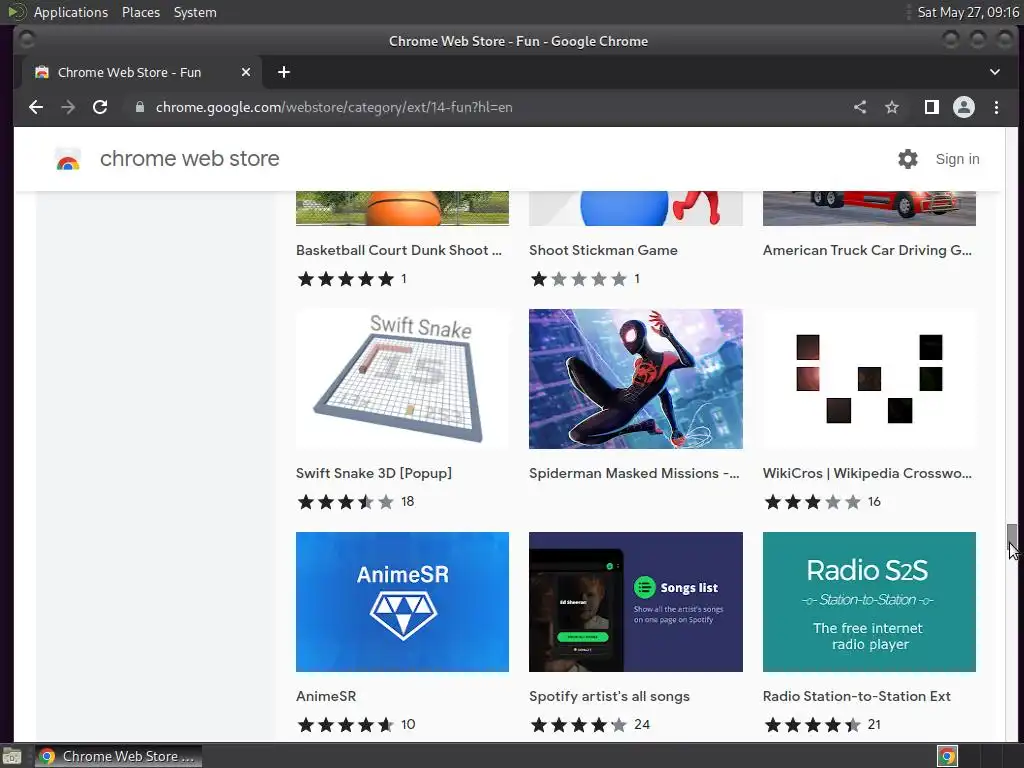This screenshot has height=768, width=1024.
Task: Click Shoot Stickman one-star rating
Action: (579, 279)
